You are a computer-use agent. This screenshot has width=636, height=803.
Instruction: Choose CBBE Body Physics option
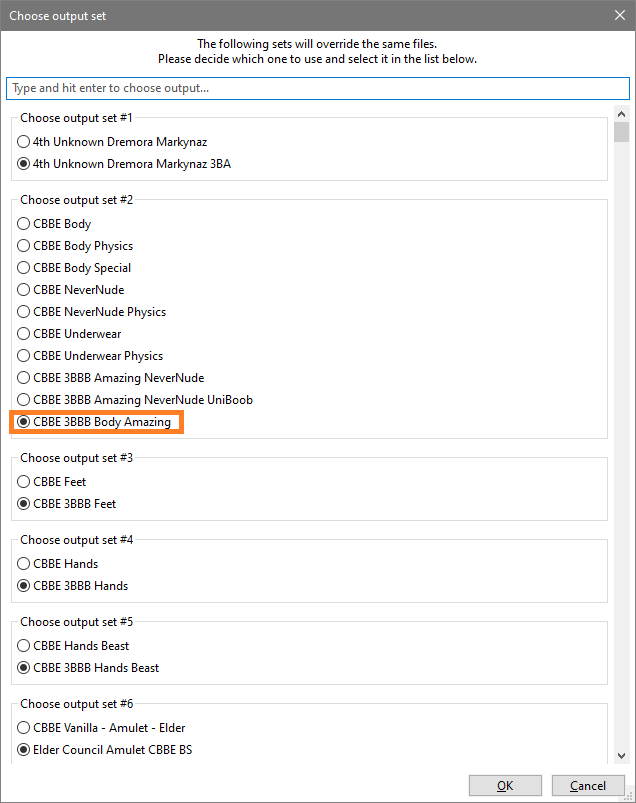[75, 246]
